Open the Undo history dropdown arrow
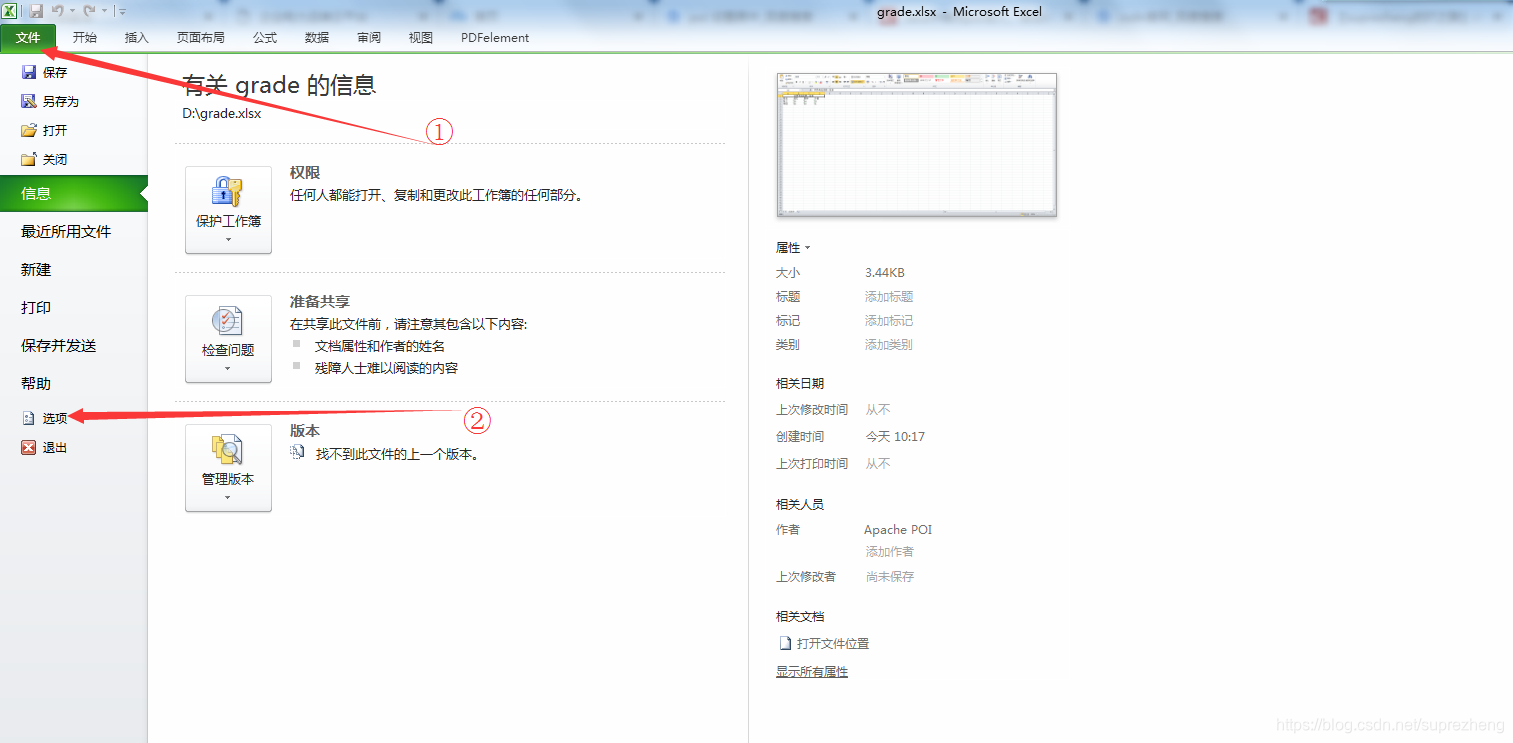1513x743 pixels. 72,12
